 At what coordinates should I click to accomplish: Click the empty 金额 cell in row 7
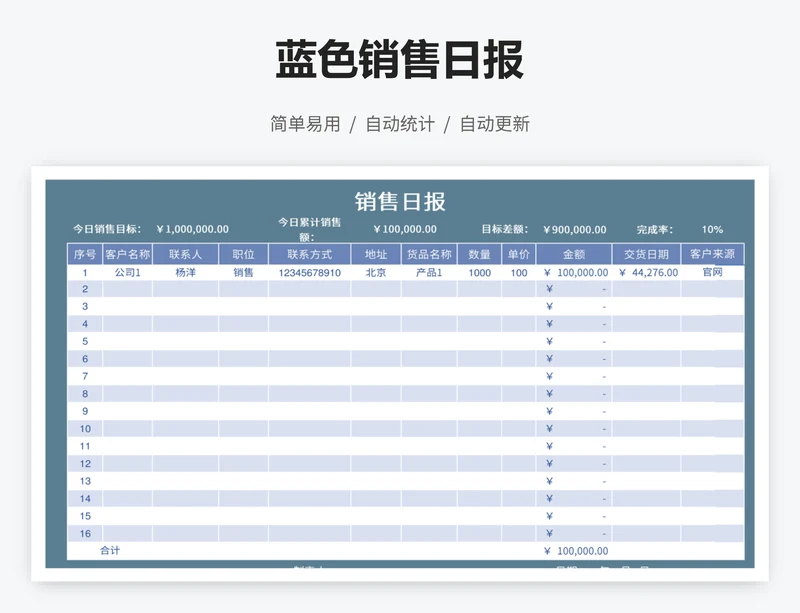[574, 377]
